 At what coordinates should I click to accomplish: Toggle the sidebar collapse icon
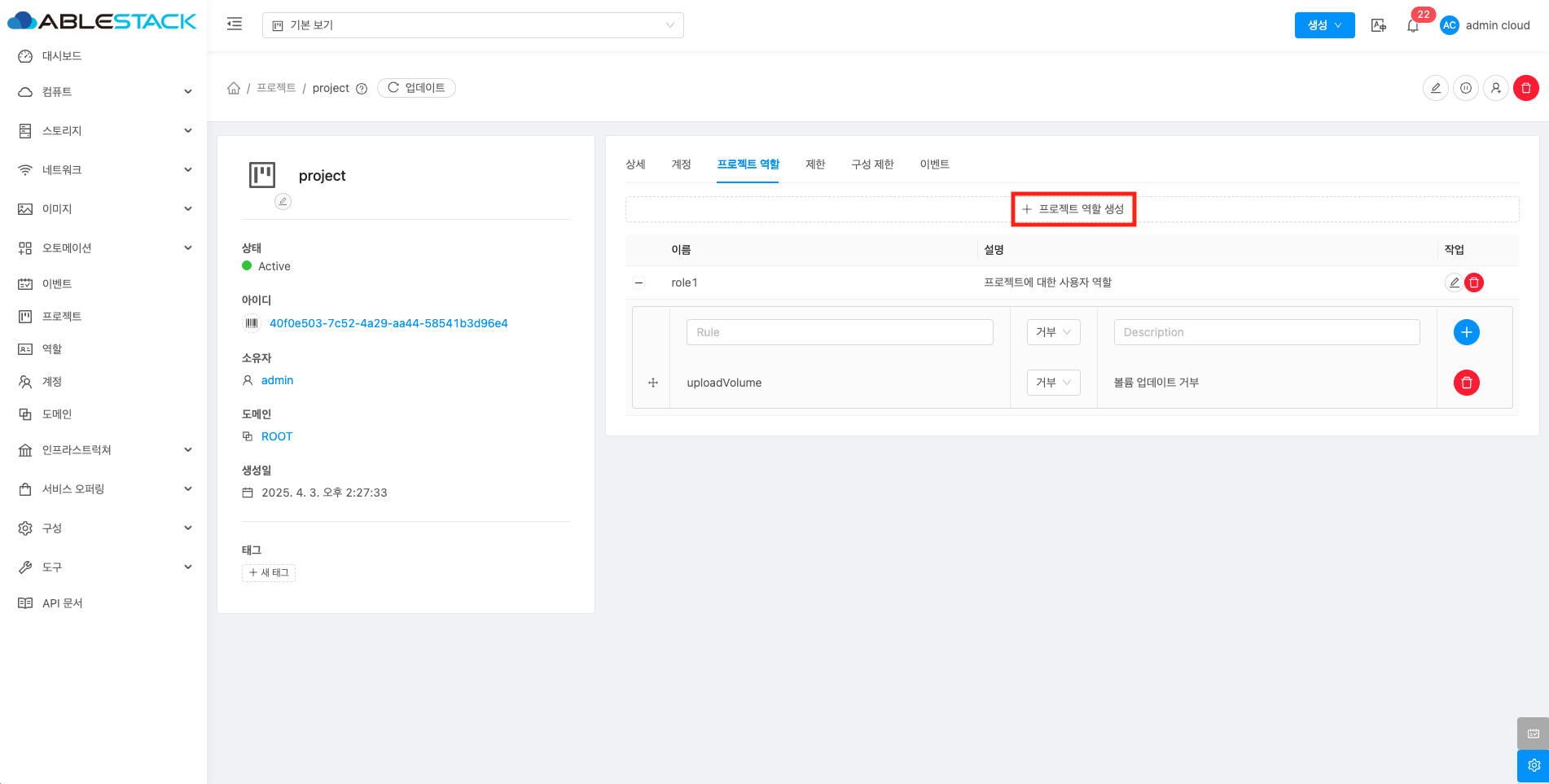point(235,24)
